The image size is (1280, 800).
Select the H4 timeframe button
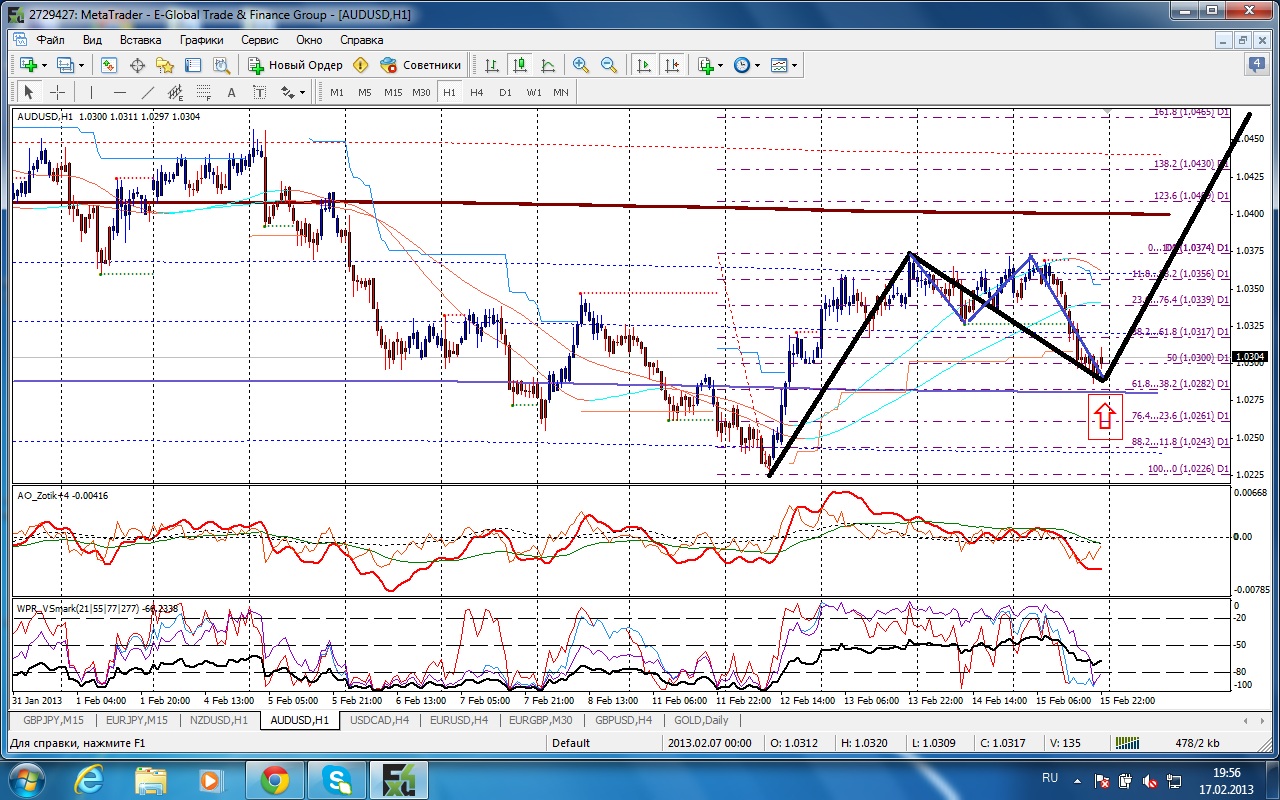click(x=477, y=92)
